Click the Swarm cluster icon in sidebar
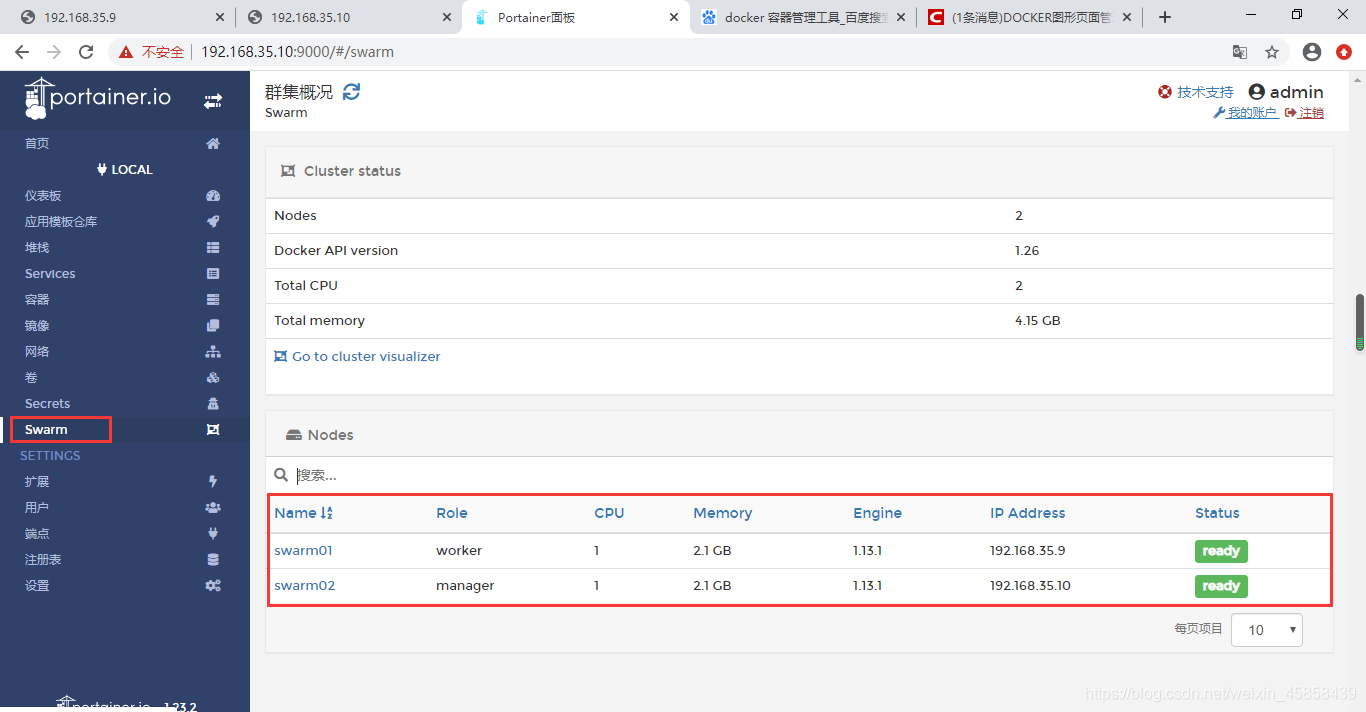This screenshot has height=712, width=1366. pos(213,430)
